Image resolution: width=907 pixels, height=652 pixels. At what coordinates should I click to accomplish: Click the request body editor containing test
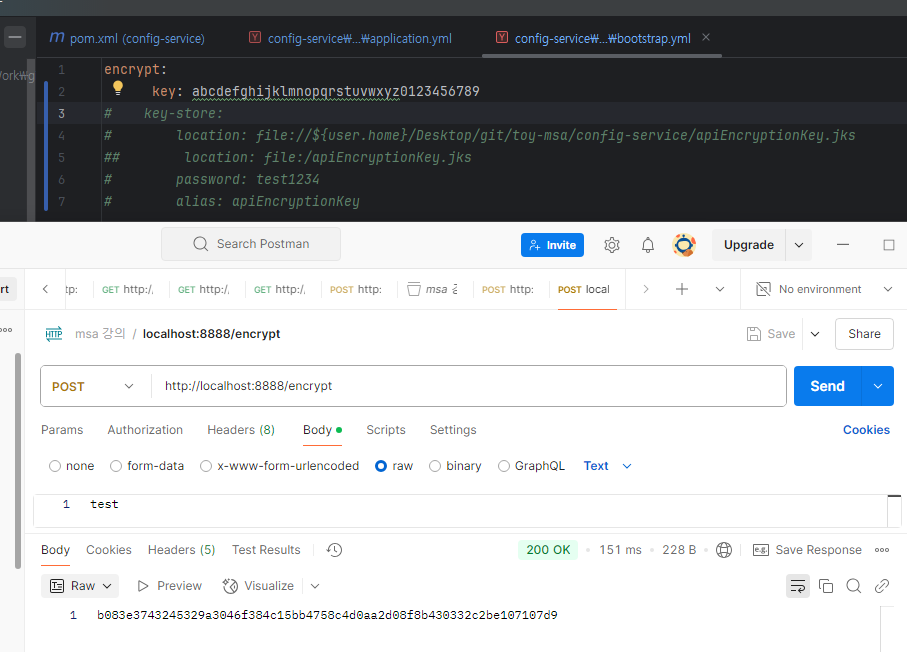point(460,511)
